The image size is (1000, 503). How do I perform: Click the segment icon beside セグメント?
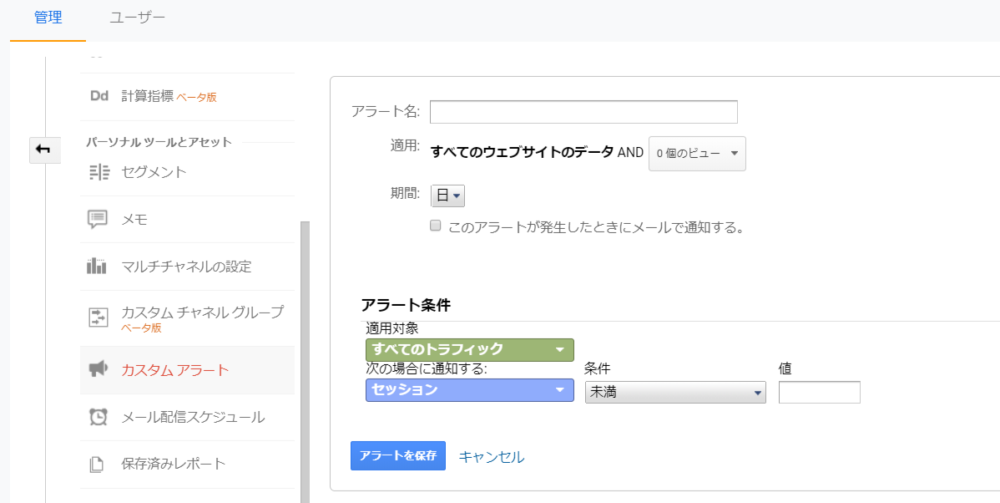coord(98,172)
